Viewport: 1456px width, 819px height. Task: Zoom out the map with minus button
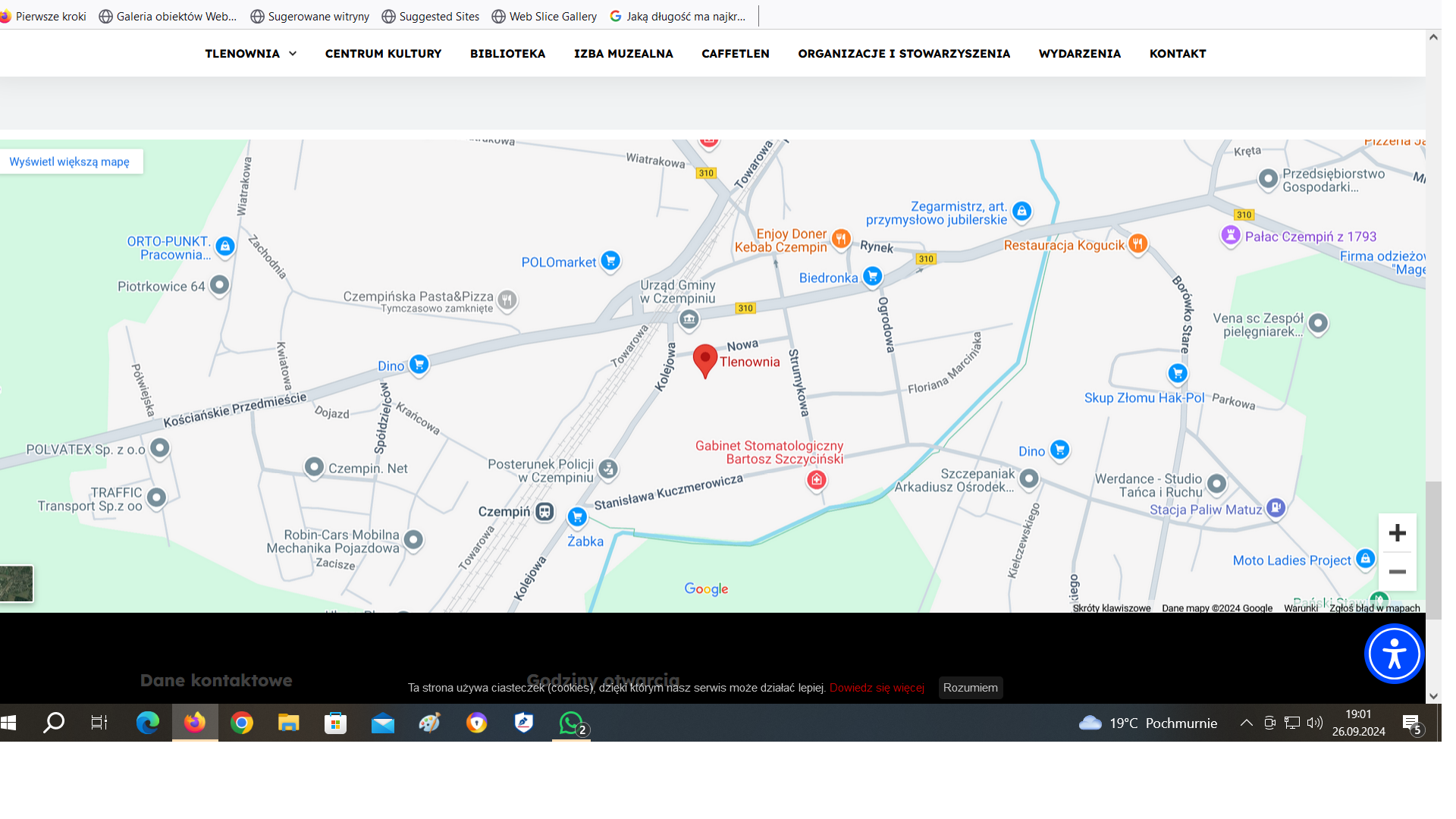[x=1397, y=572]
